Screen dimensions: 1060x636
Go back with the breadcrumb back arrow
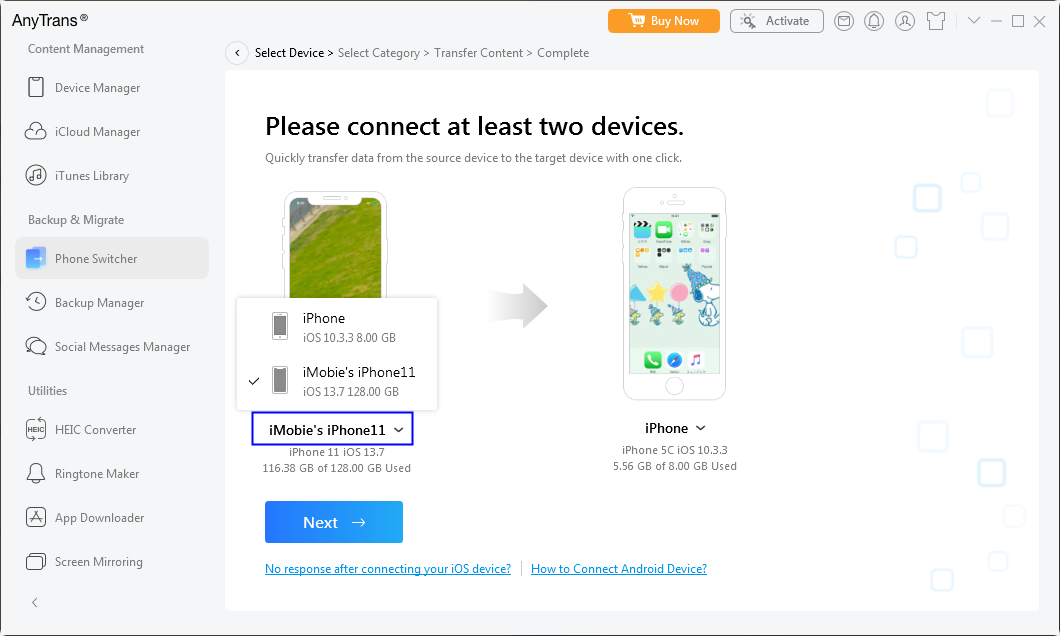point(237,53)
